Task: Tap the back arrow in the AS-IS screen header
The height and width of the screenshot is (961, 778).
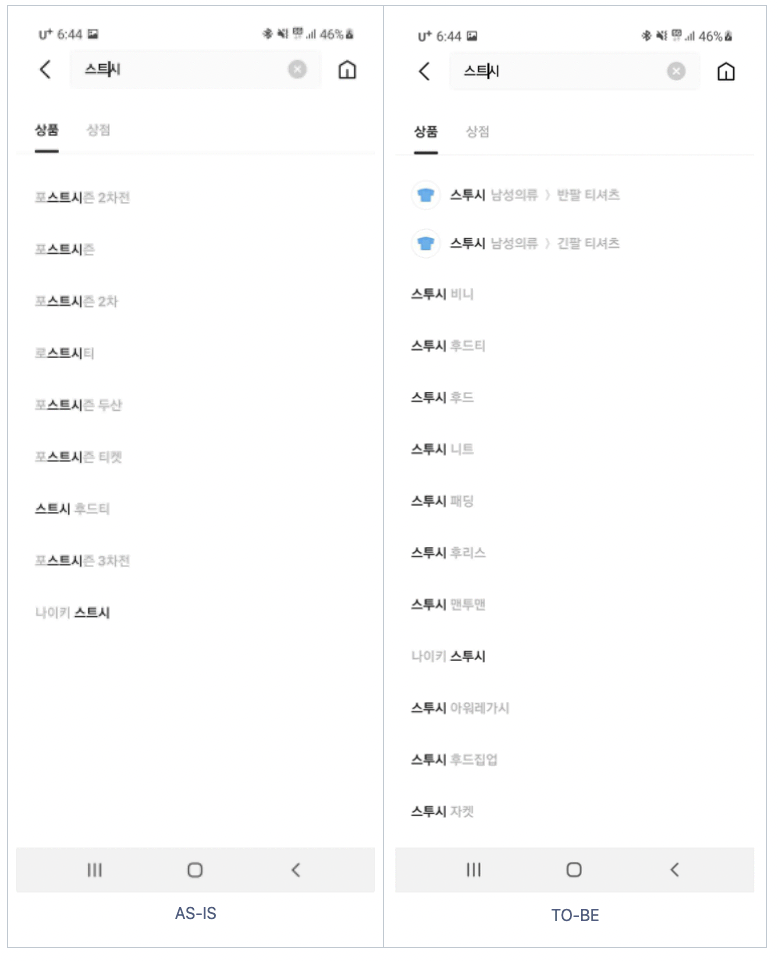Action: pos(45,70)
